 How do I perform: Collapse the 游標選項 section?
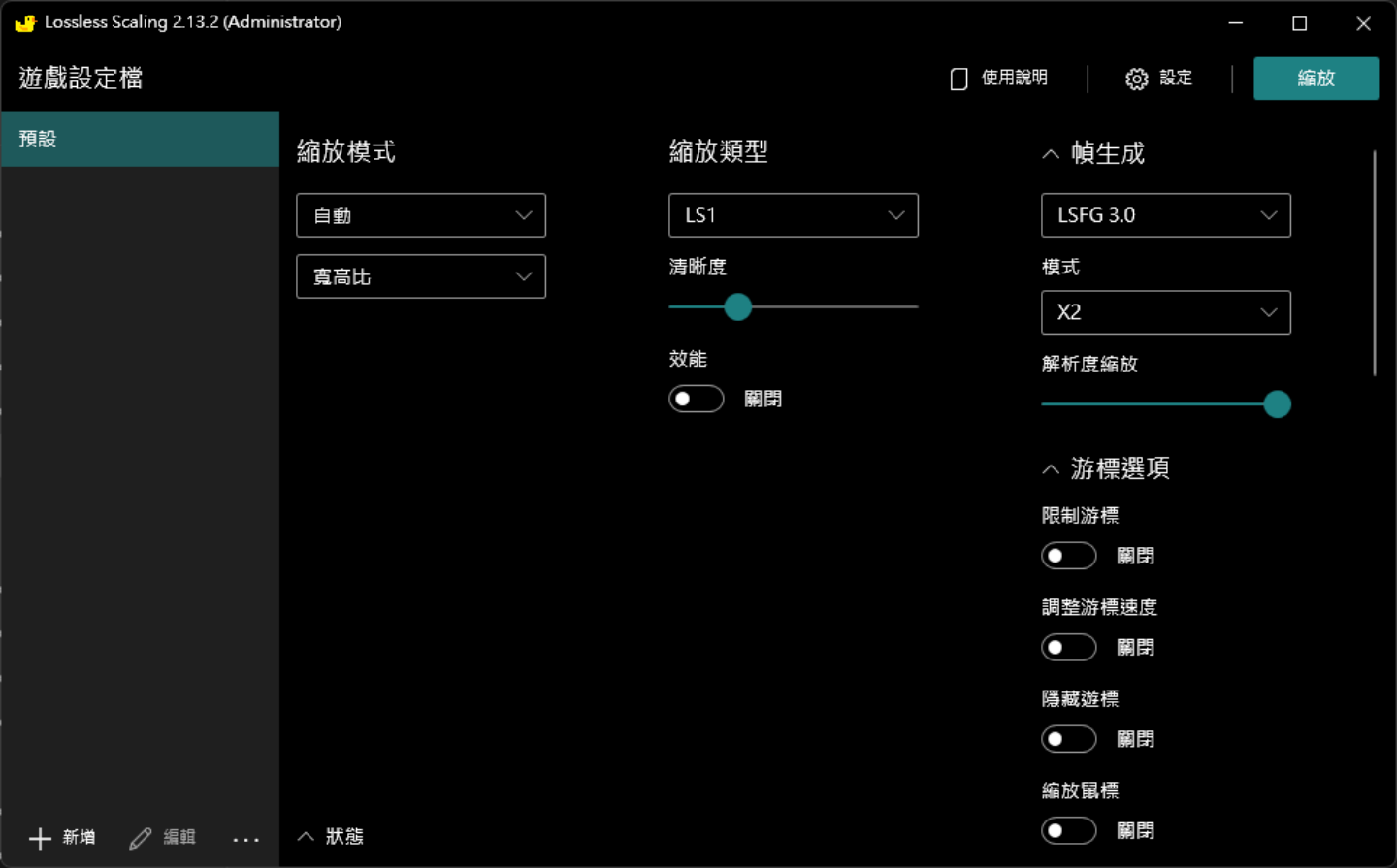click(x=1051, y=469)
